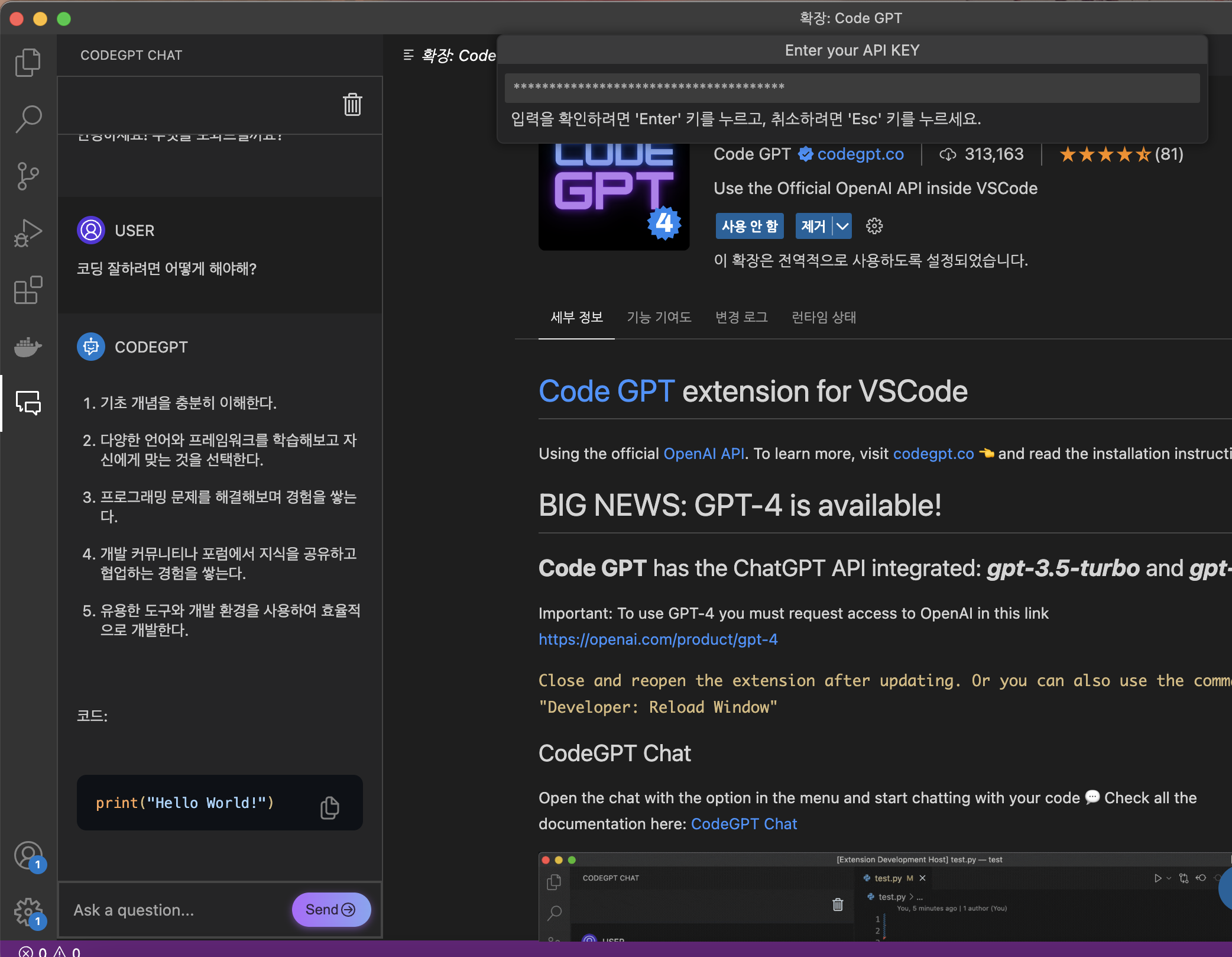This screenshot has height=957, width=1232.
Task: Switch to the 기능 기여도 tab
Action: coord(659,318)
